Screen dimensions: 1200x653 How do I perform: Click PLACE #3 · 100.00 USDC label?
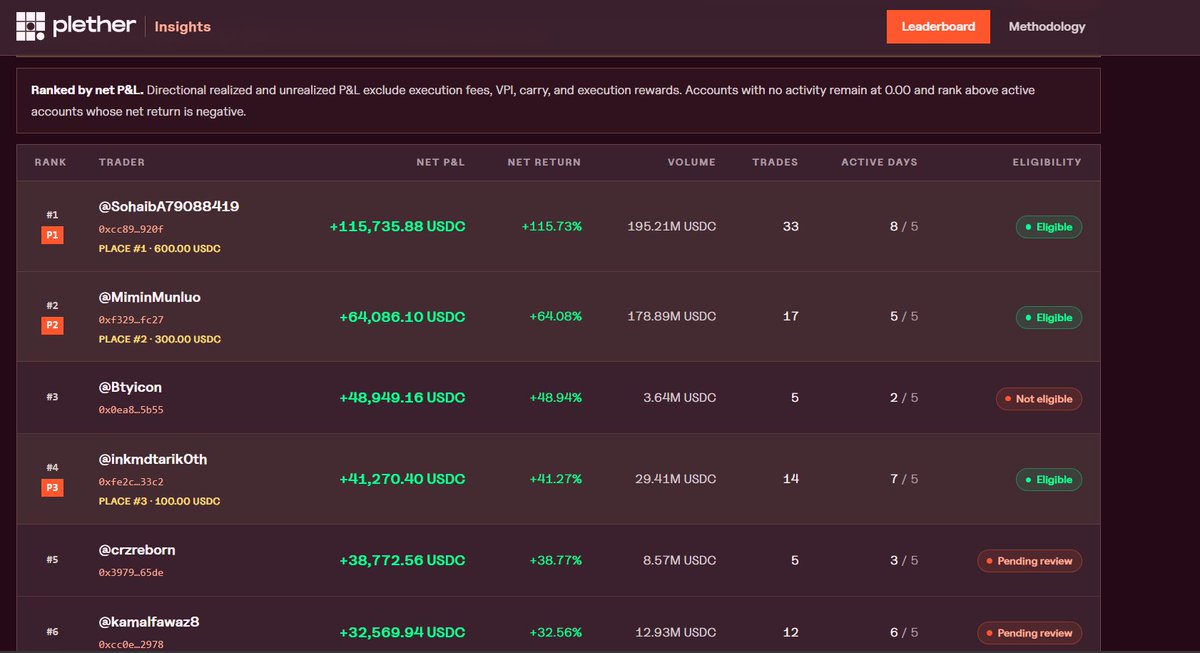tap(159, 501)
